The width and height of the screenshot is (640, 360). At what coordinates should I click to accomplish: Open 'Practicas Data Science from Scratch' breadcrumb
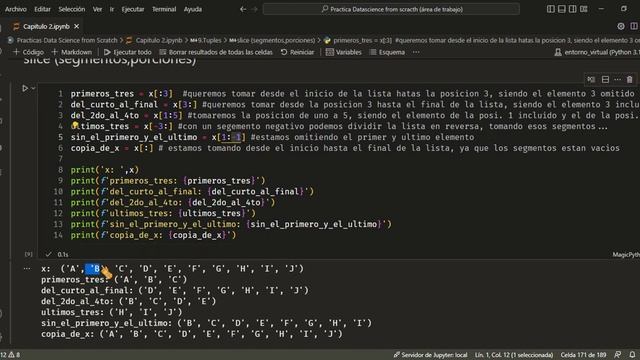click(x=67, y=40)
